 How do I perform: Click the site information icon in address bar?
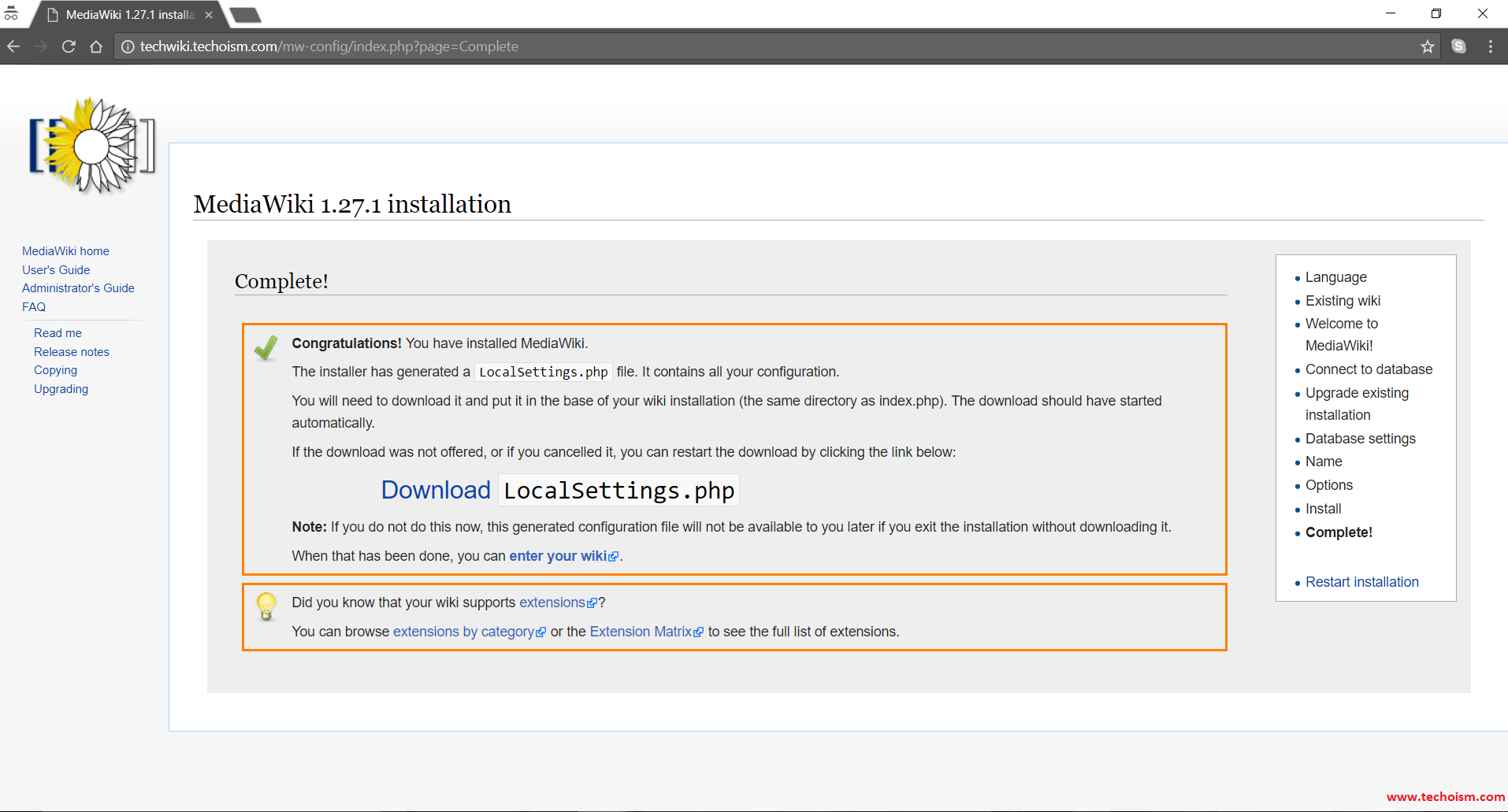click(128, 46)
